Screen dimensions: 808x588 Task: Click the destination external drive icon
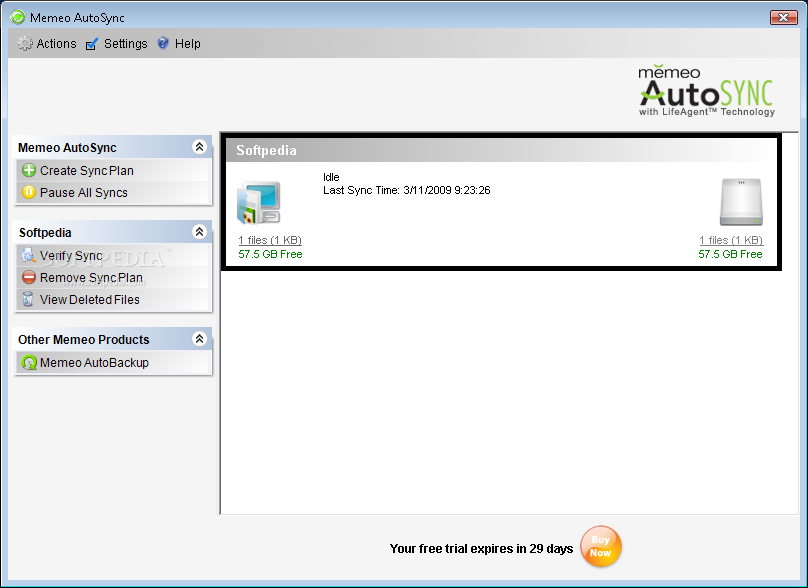[x=741, y=202]
